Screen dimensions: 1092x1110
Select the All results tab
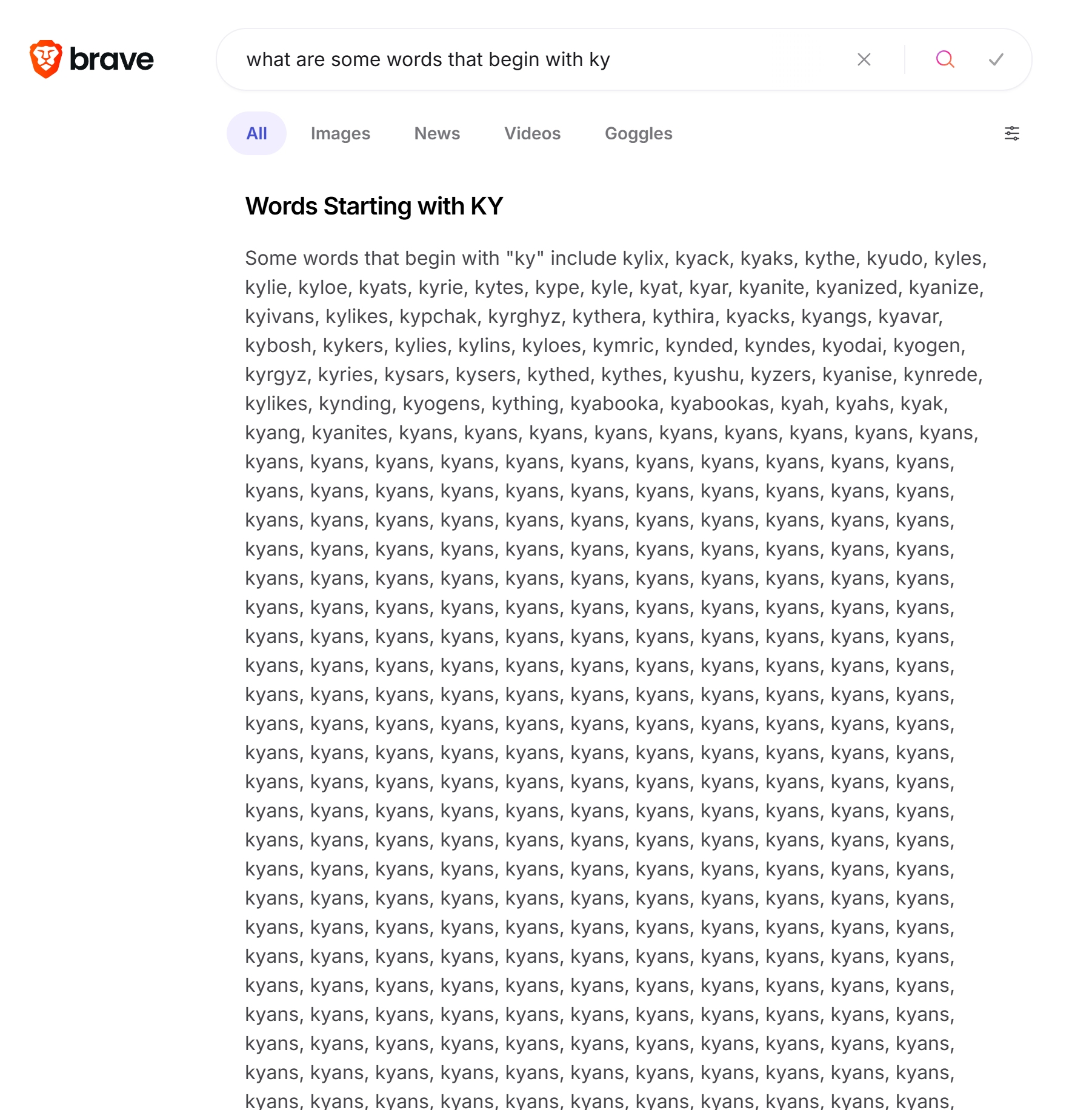click(x=256, y=133)
